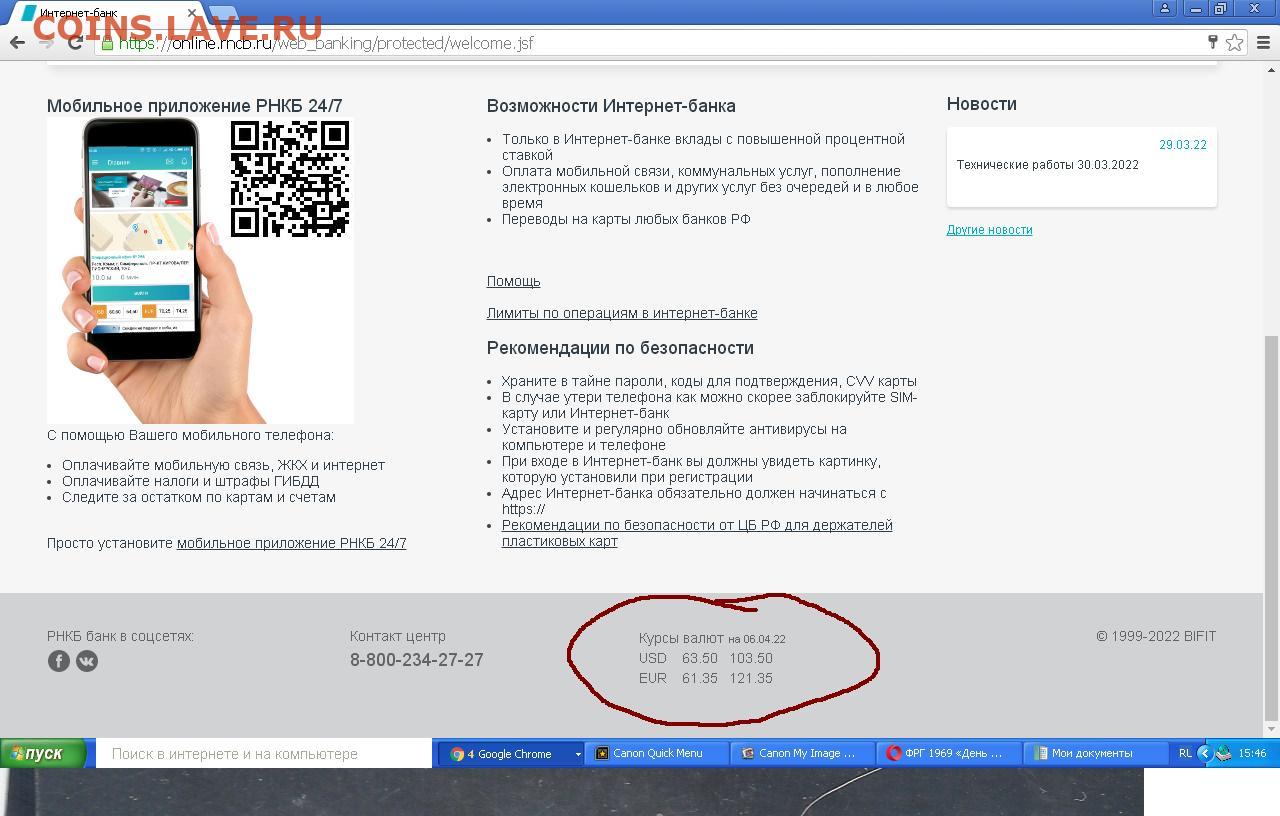Click the Курсы валют на 06.04.22 heading
This screenshot has height=816, width=1280.
click(712, 637)
